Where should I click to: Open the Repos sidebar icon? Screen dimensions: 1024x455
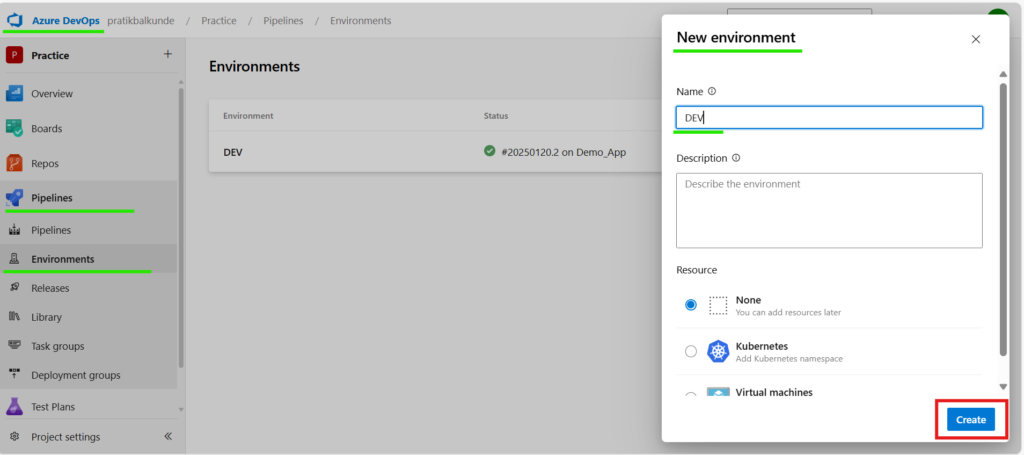pyautogui.click(x=14, y=163)
